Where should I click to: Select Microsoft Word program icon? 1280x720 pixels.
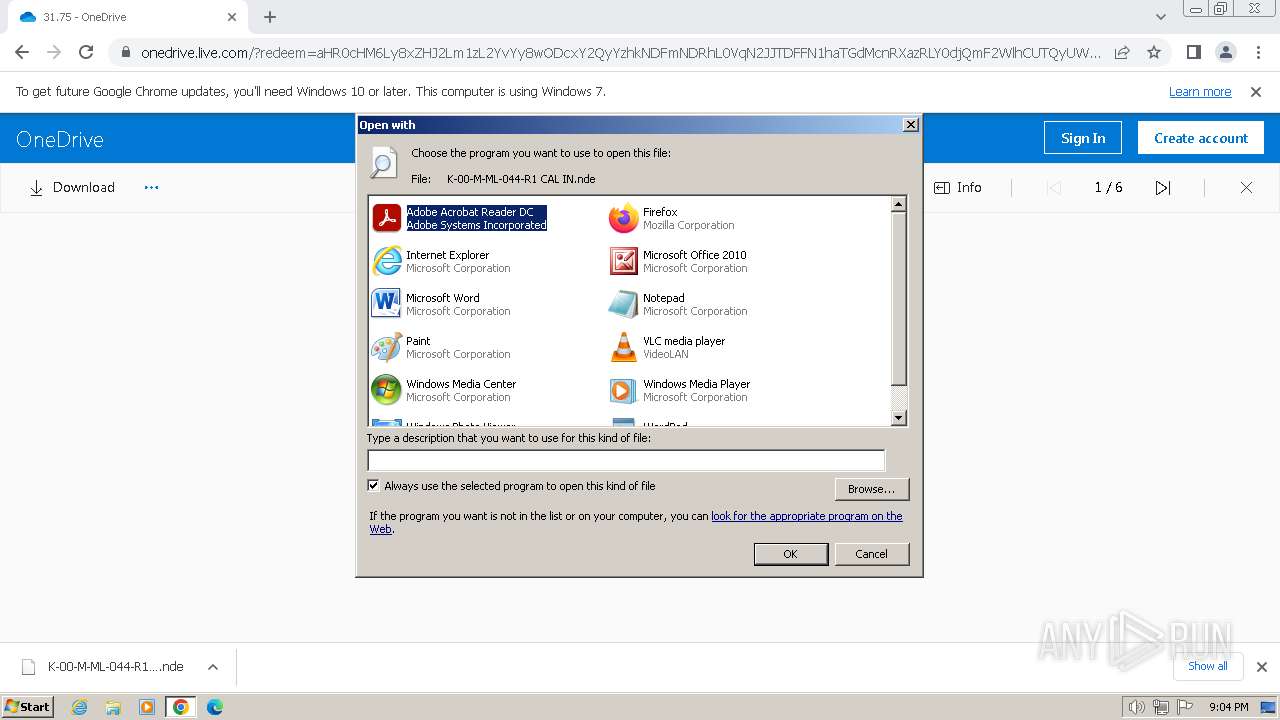(x=386, y=304)
